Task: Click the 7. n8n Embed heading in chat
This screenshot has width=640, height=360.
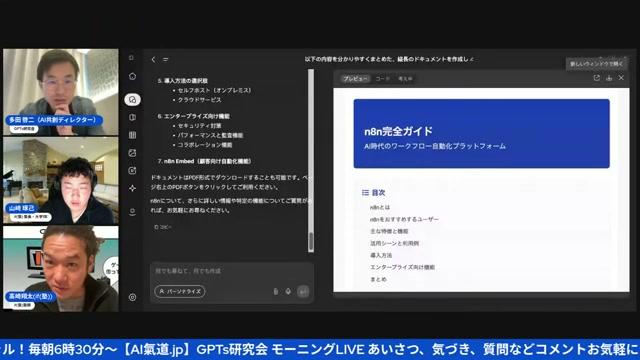Action: tap(204, 161)
